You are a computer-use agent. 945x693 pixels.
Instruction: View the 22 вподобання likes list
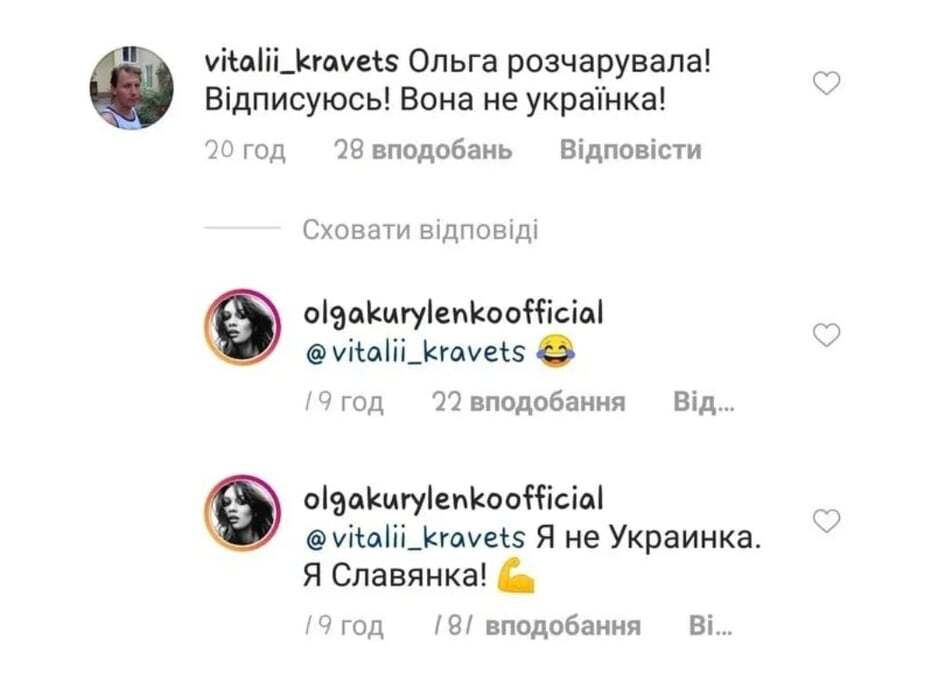click(x=529, y=401)
